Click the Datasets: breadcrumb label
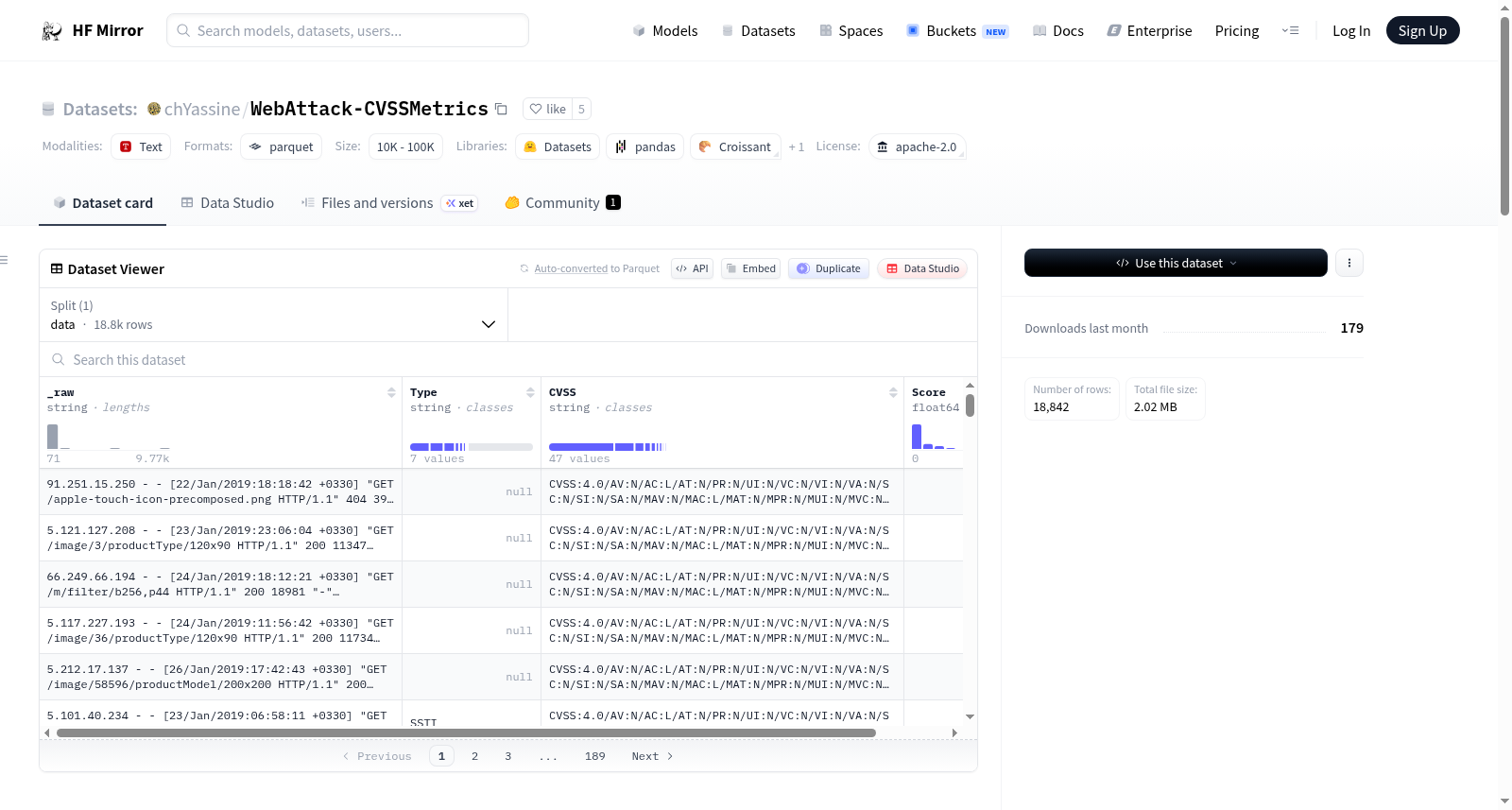The height and width of the screenshot is (810, 1512). 100,110
